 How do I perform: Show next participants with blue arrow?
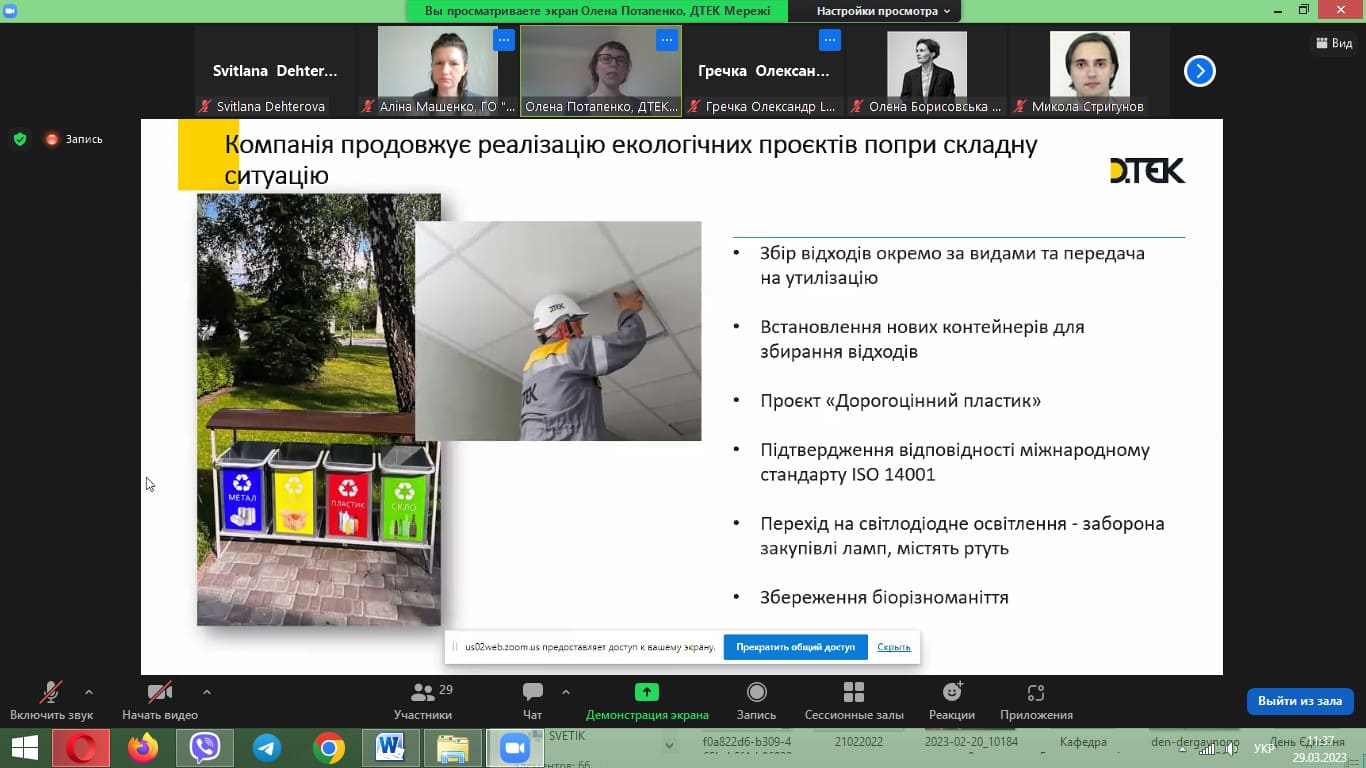pos(1199,71)
